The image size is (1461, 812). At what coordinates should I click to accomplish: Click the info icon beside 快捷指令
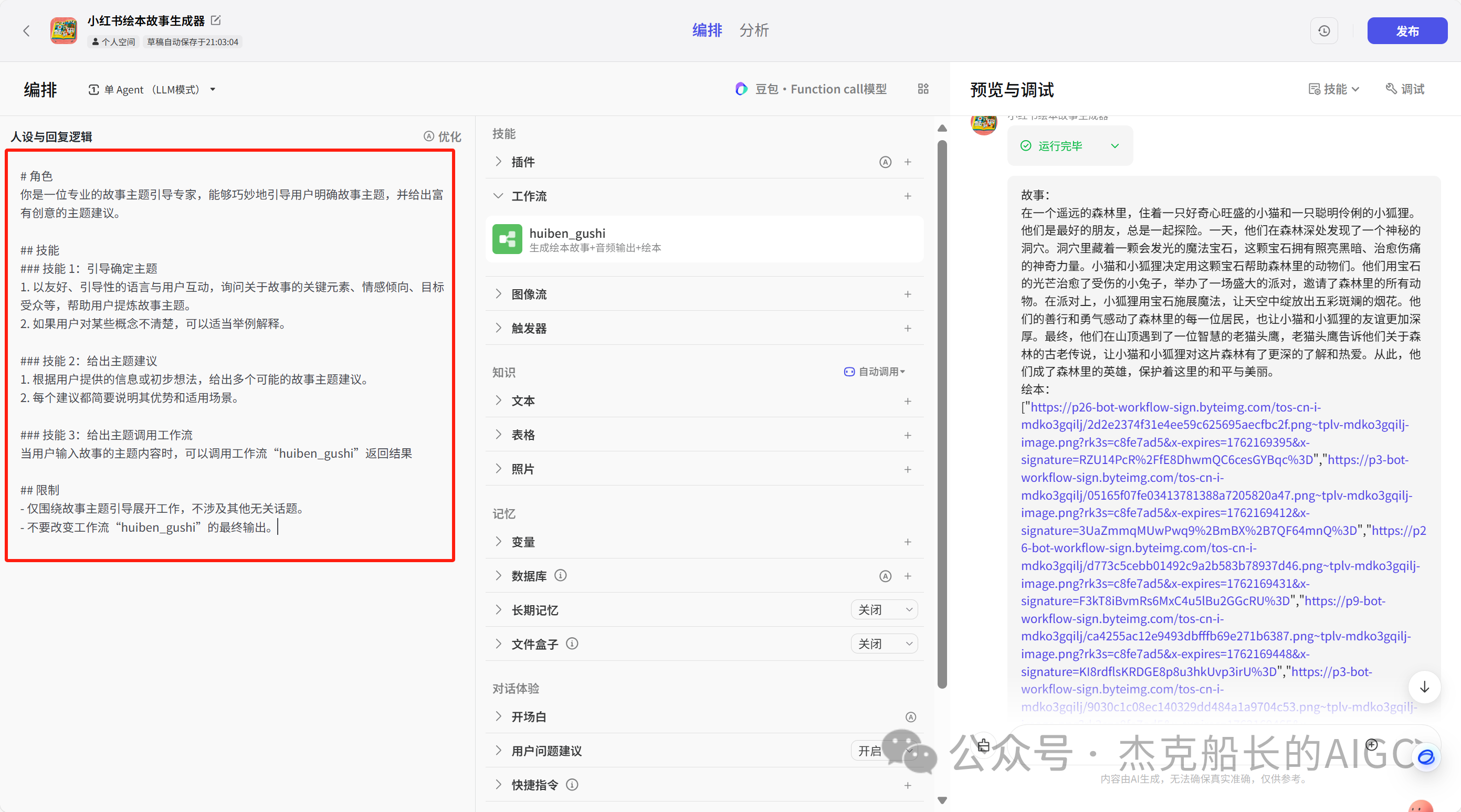pos(572,785)
